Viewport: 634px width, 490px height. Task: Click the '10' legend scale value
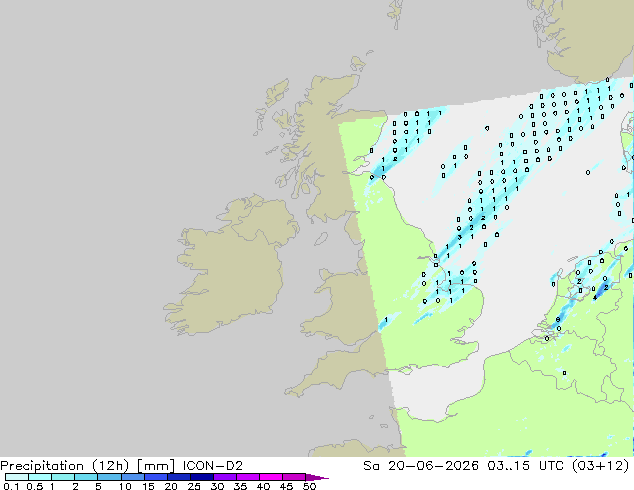click(125, 486)
